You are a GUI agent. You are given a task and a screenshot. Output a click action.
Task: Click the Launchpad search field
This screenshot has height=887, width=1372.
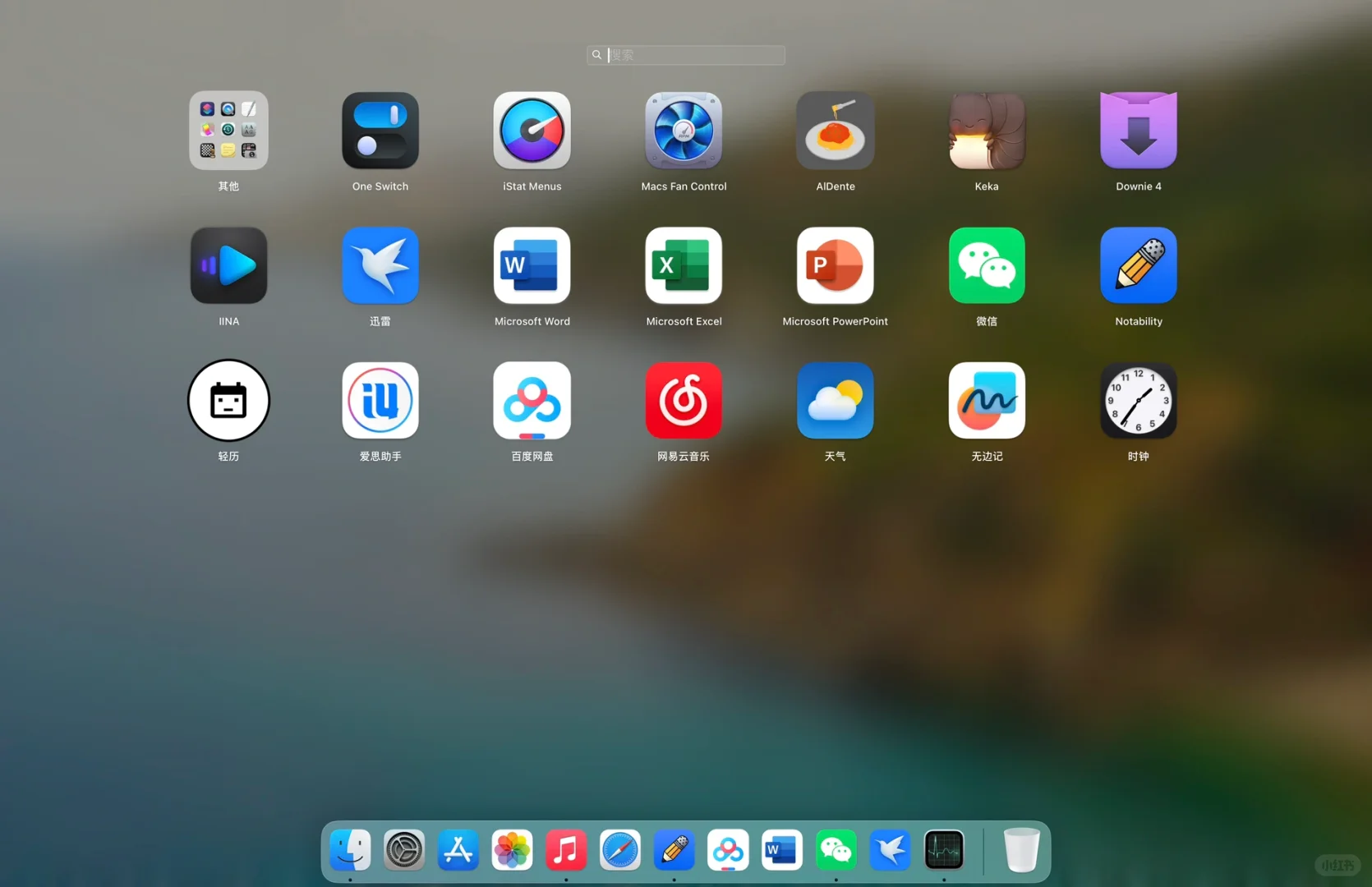point(685,55)
